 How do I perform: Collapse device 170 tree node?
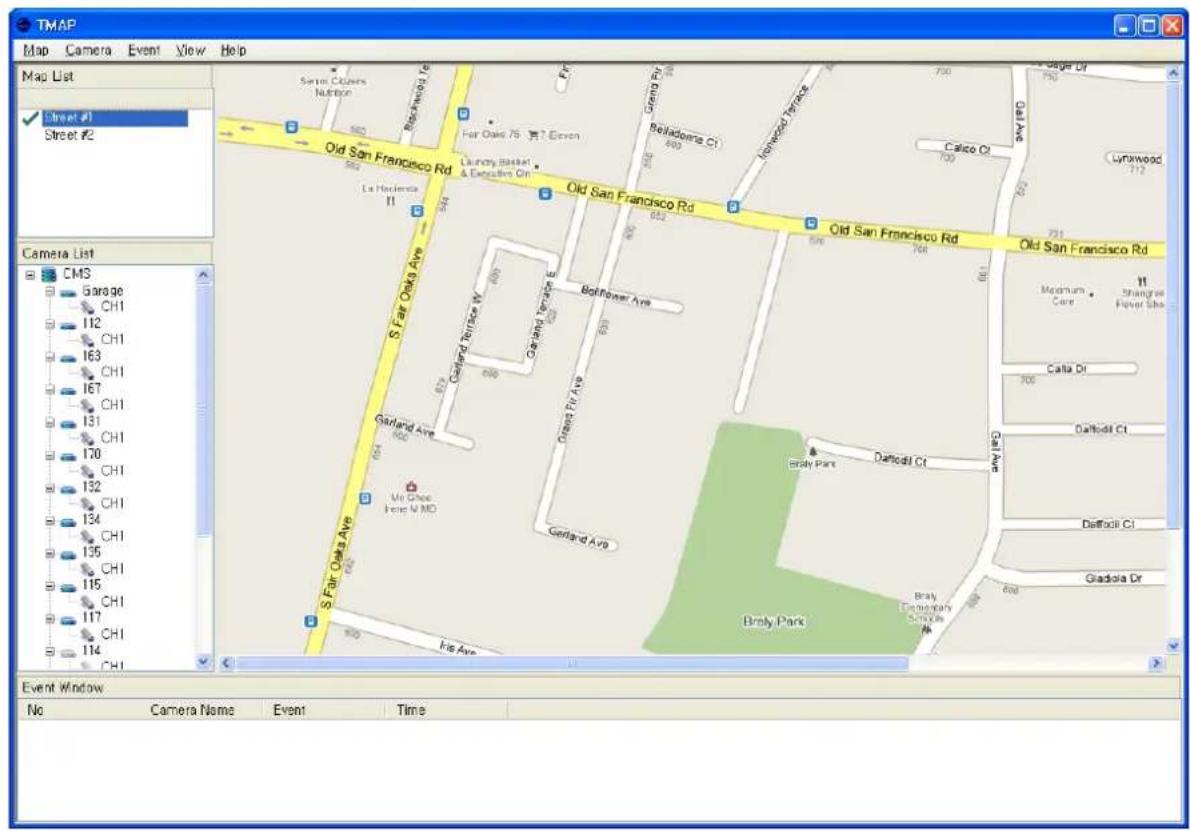point(50,455)
